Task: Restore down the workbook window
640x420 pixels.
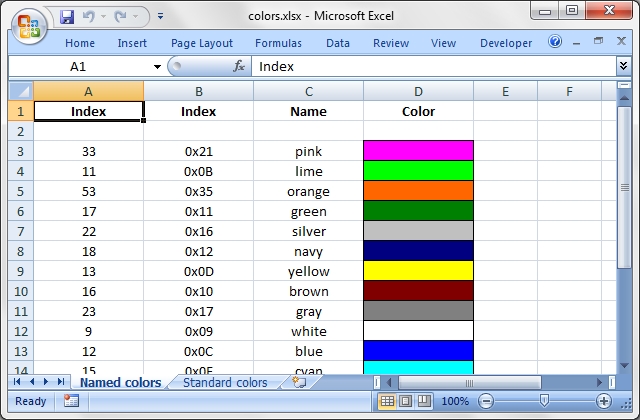Action: [598, 41]
